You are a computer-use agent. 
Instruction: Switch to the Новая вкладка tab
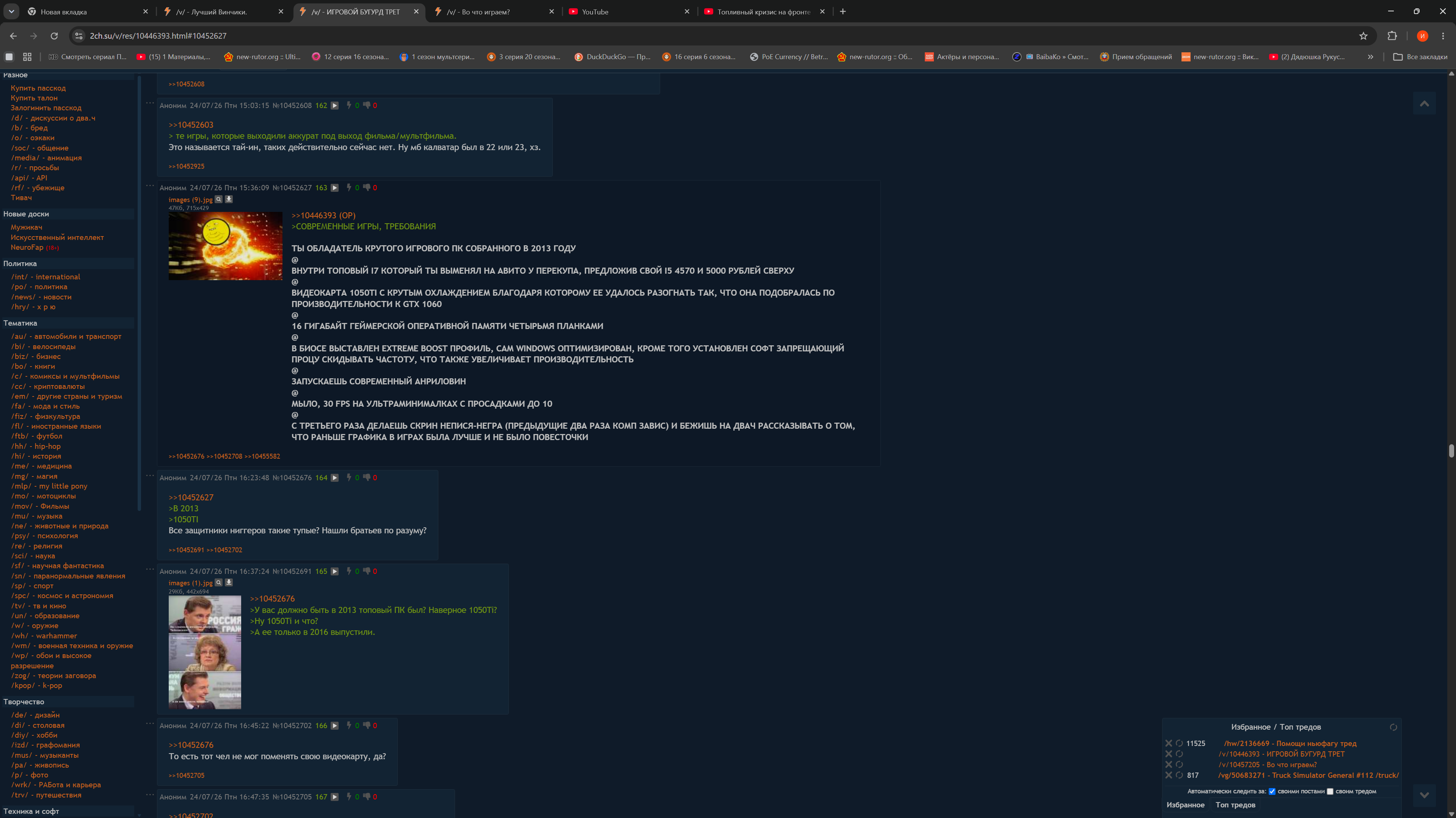pyautogui.click(x=88, y=11)
